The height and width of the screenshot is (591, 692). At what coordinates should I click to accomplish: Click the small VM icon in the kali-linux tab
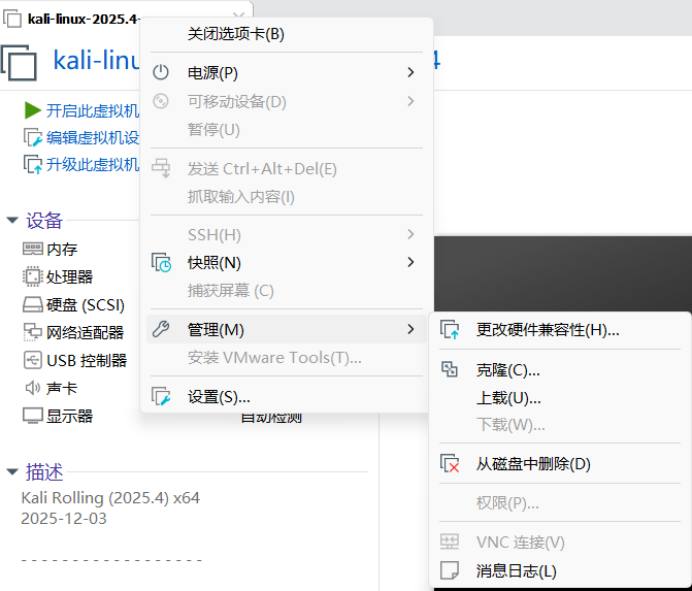click(x=12, y=19)
